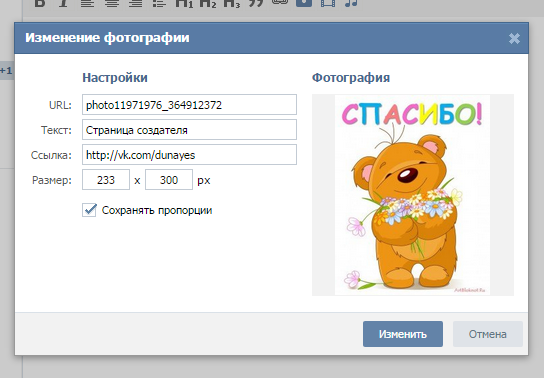Cancel with the Отмена button
The width and height of the screenshot is (544, 378).
pos(487,334)
